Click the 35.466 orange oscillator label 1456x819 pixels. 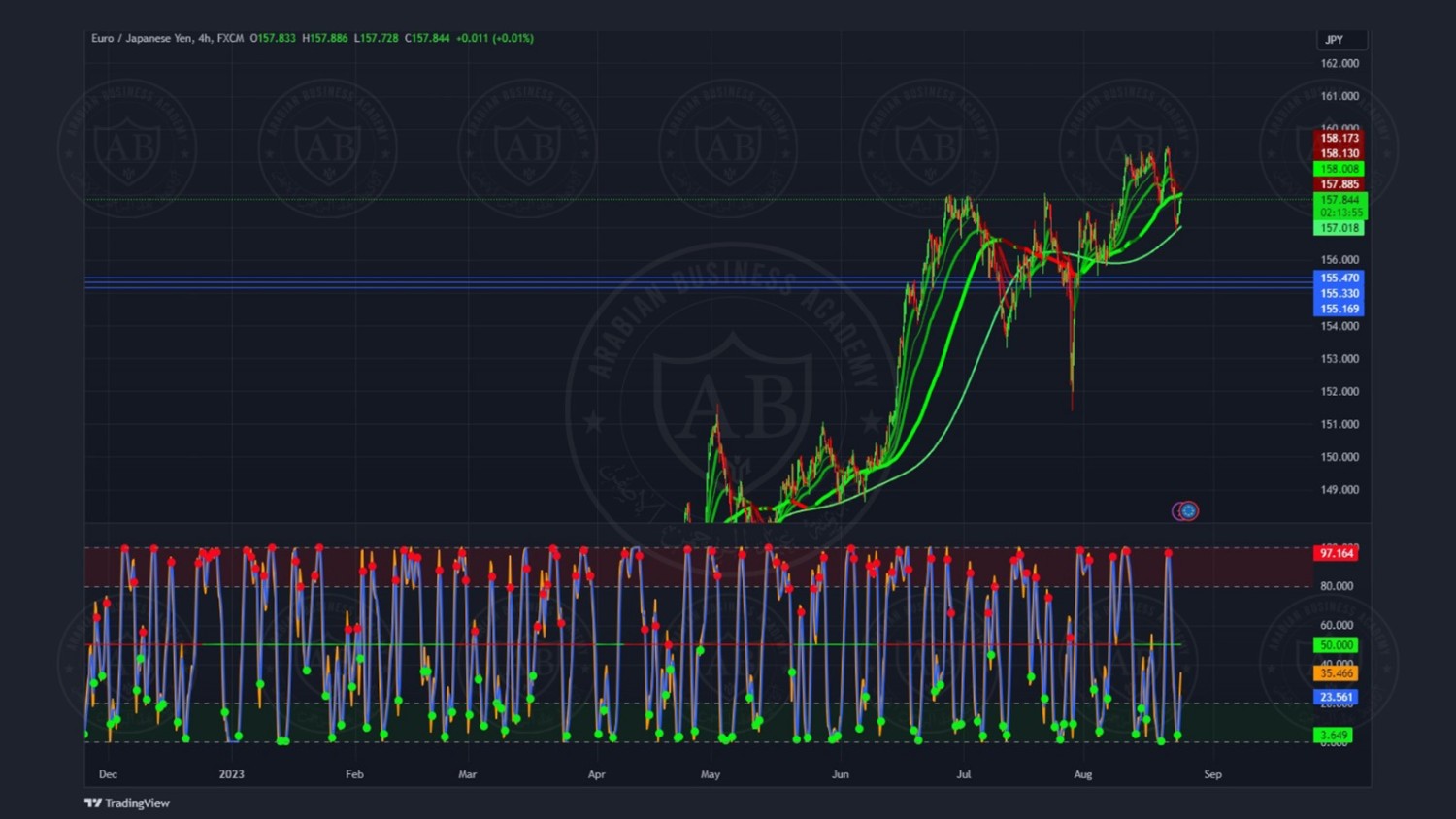click(1336, 672)
